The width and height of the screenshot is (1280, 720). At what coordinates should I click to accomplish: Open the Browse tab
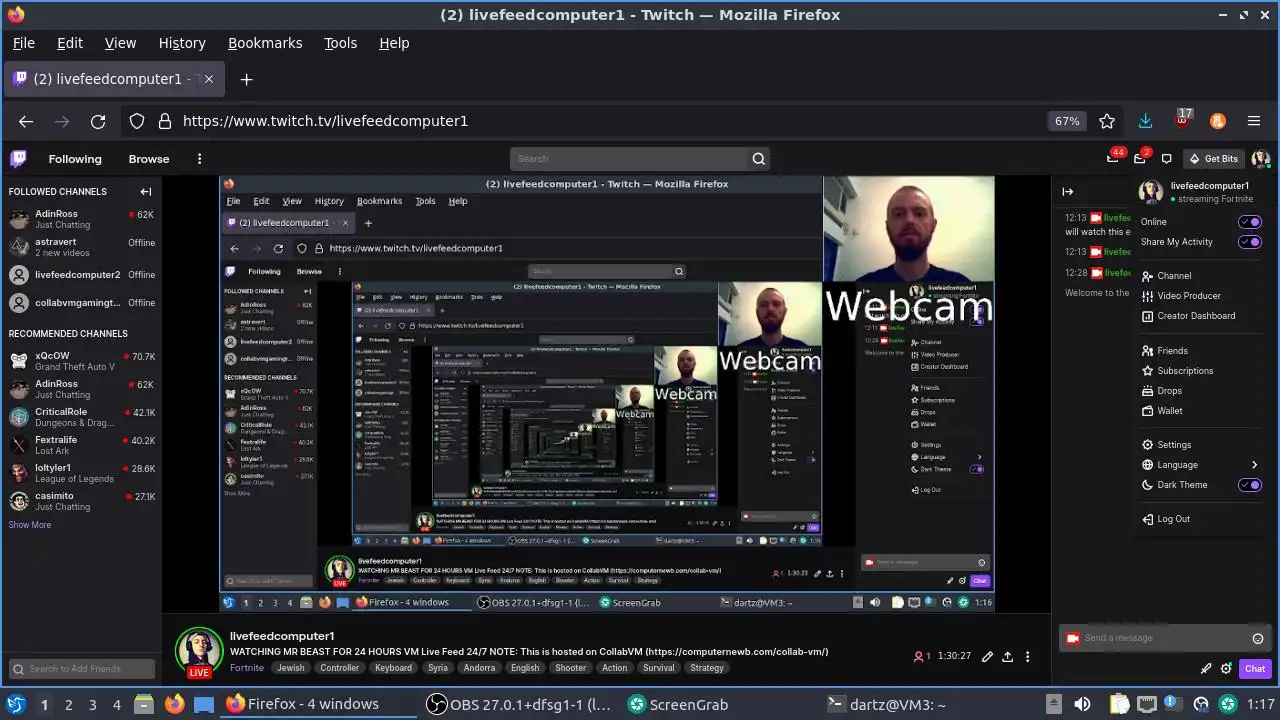149,159
